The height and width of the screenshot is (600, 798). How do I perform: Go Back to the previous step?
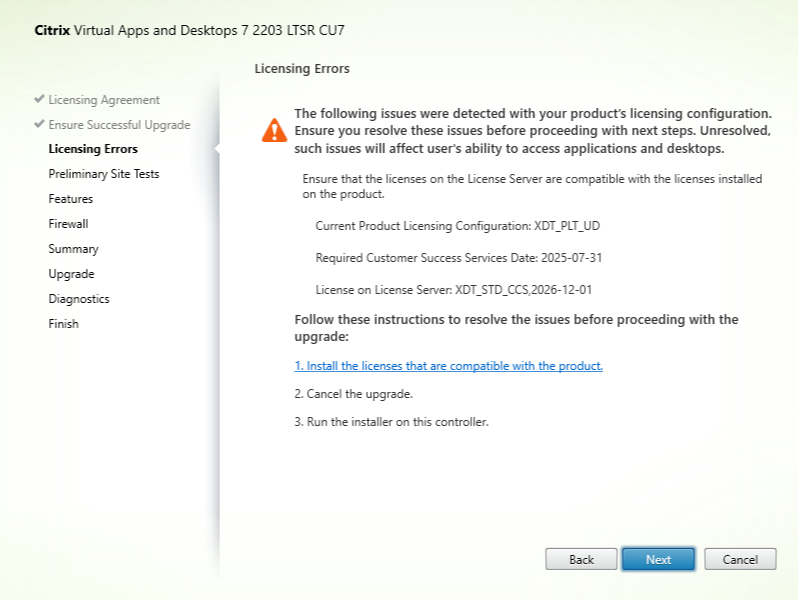[581, 559]
